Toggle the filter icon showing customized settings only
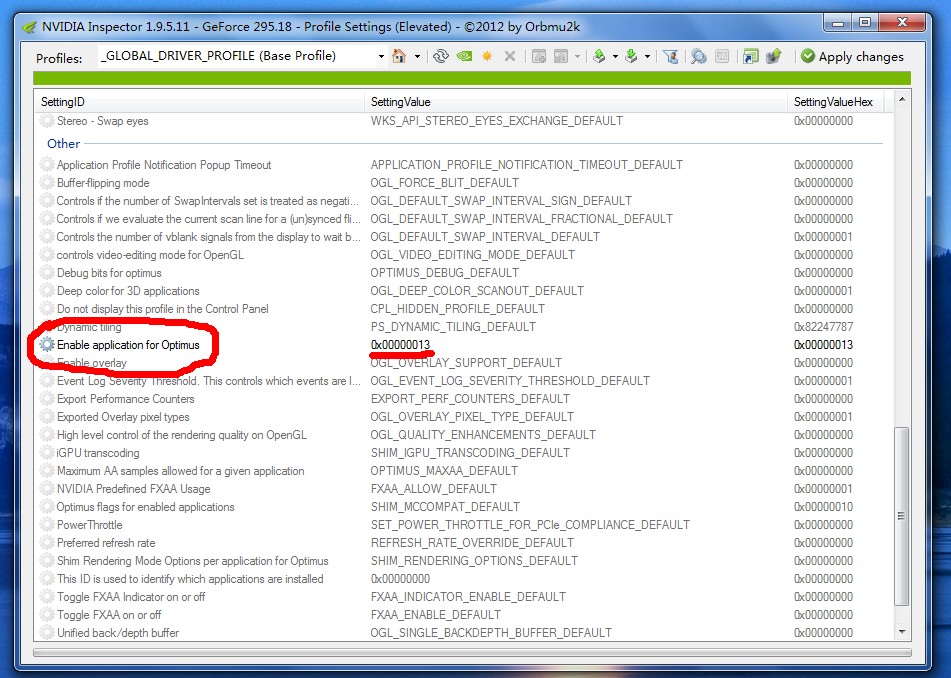Viewport: 951px width, 678px height. click(x=671, y=56)
